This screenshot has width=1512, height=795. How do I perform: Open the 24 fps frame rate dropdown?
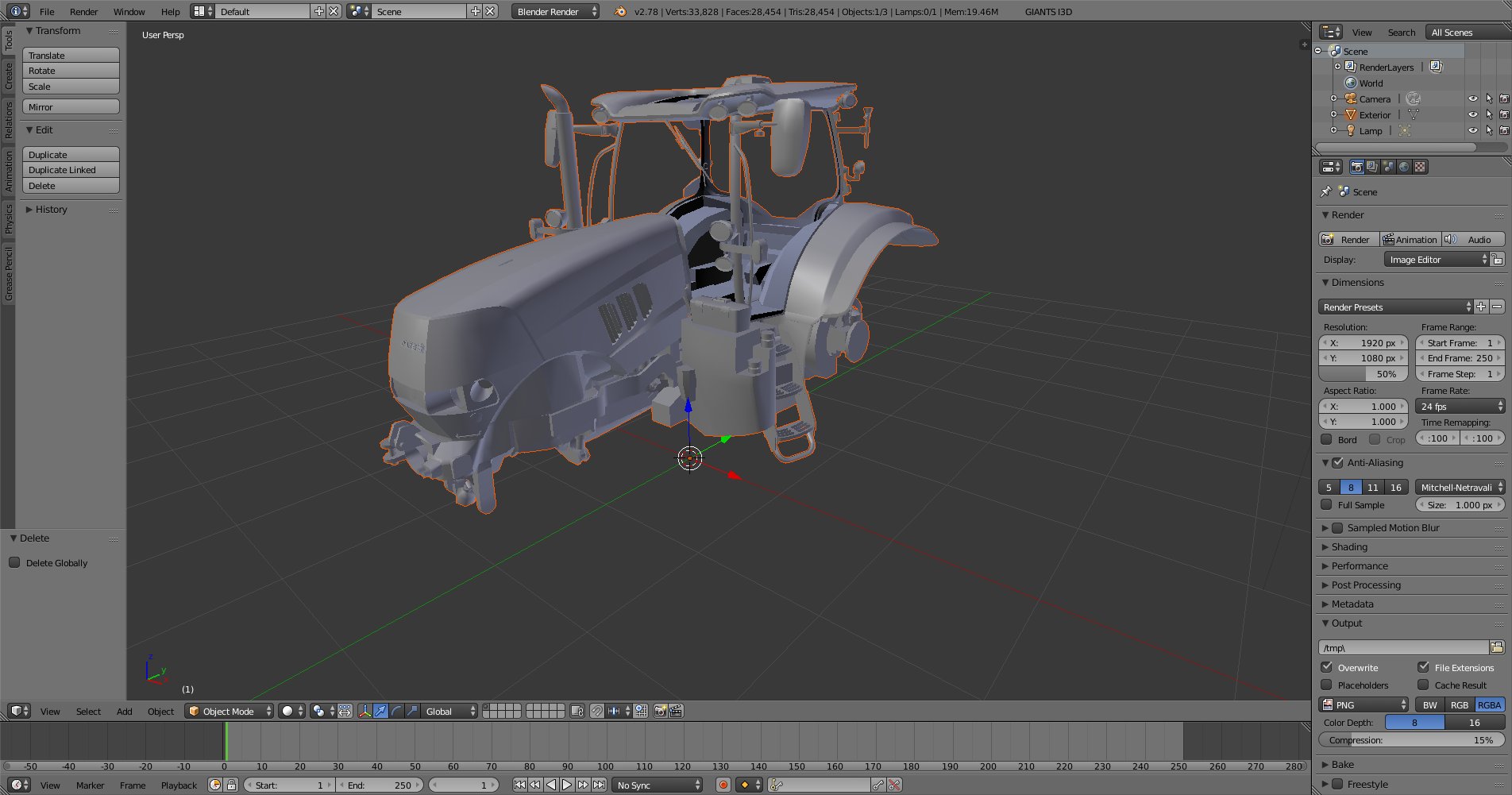pyautogui.click(x=1460, y=406)
